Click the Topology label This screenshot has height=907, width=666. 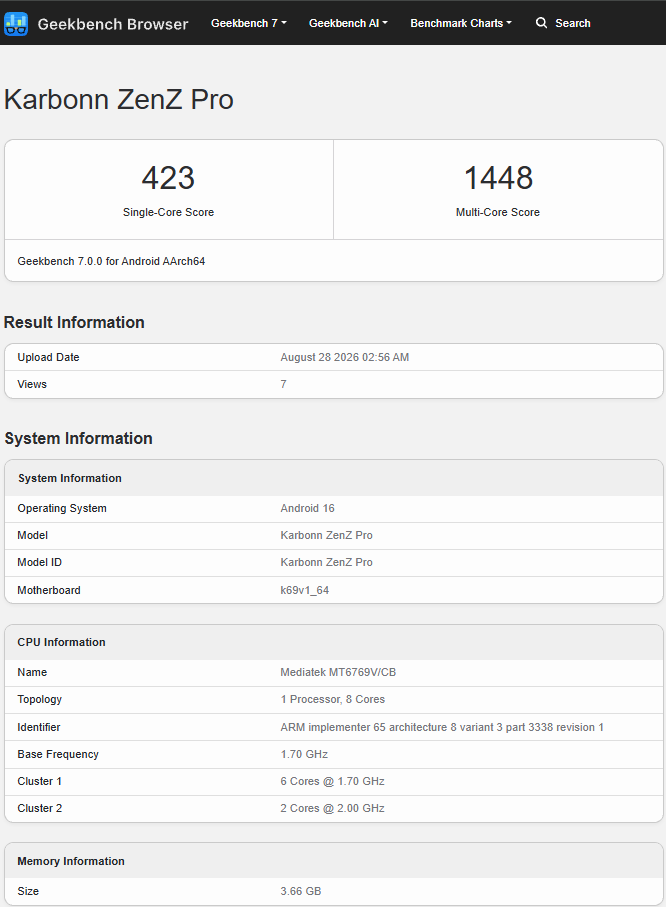point(39,699)
